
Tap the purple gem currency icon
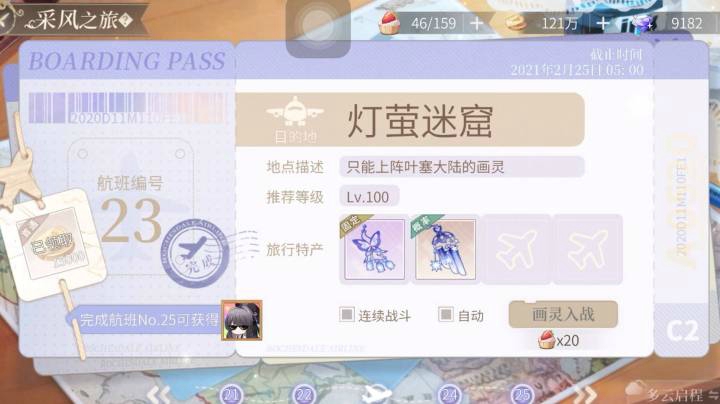(642, 24)
